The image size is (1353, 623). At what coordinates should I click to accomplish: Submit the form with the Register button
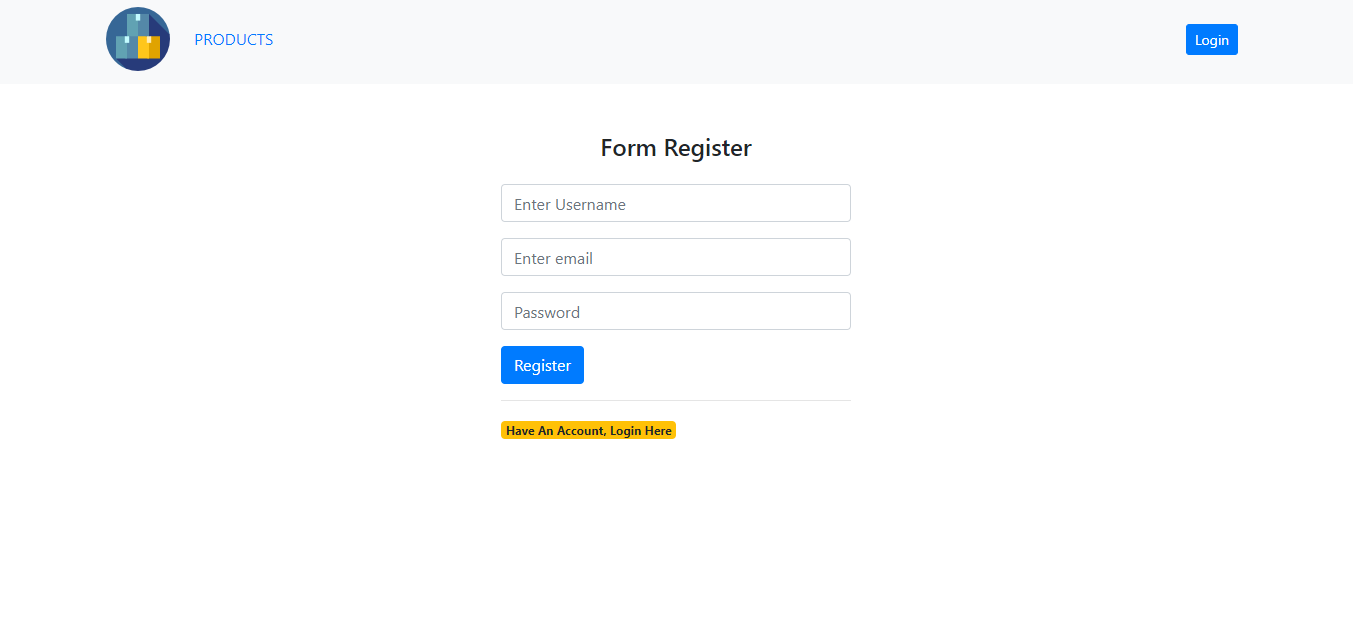click(542, 364)
